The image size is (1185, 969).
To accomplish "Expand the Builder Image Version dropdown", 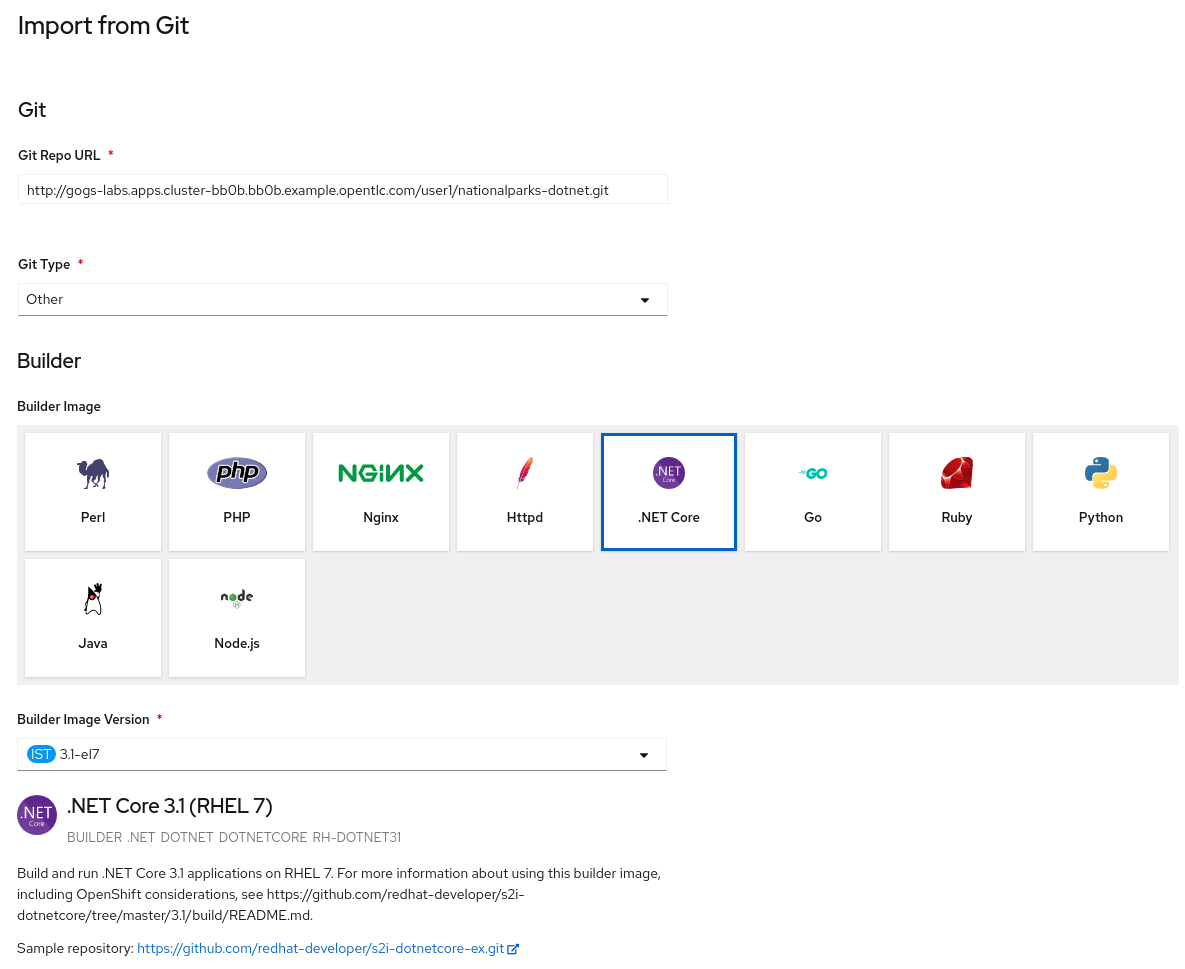I will pos(340,755).
